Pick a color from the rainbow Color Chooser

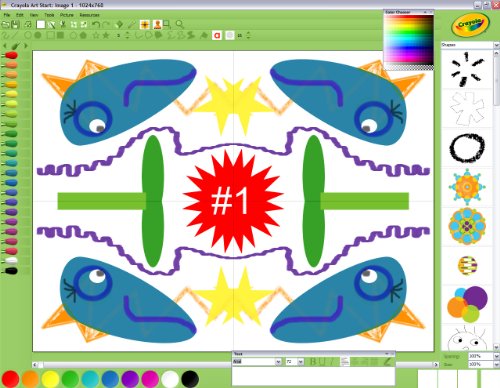pyautogui.click(x=409, y=40)
